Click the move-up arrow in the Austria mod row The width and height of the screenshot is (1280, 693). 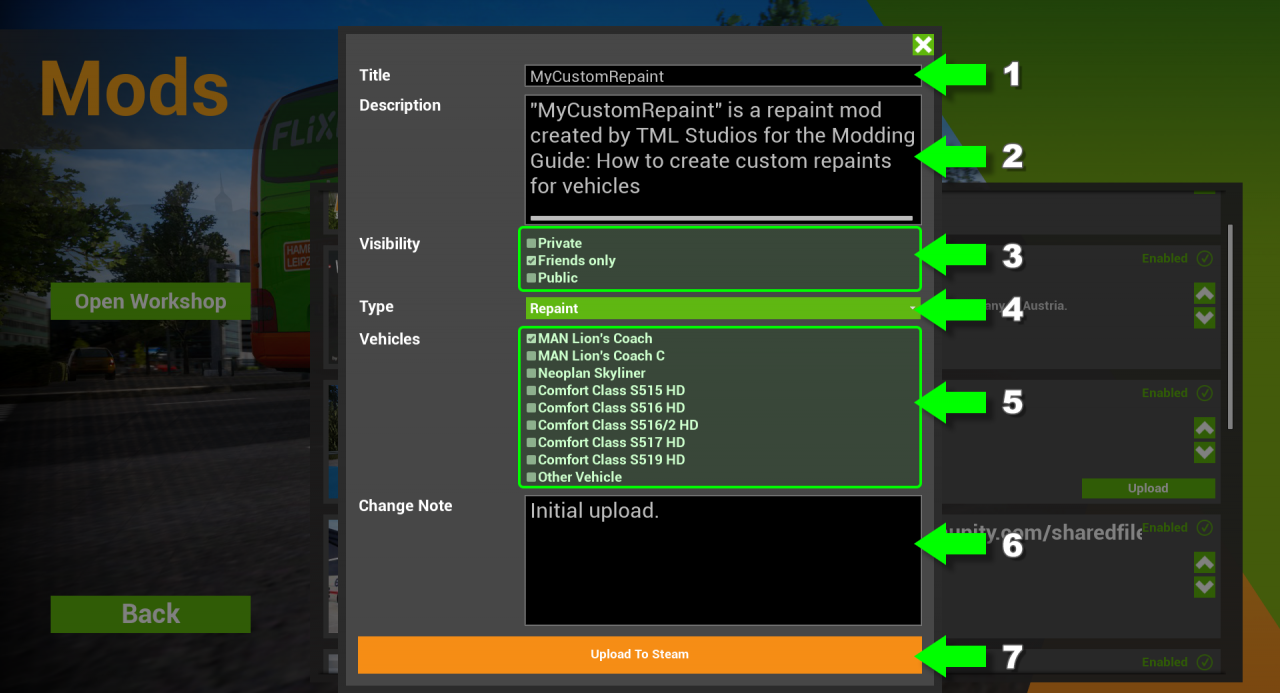[x=1204, y=294]
